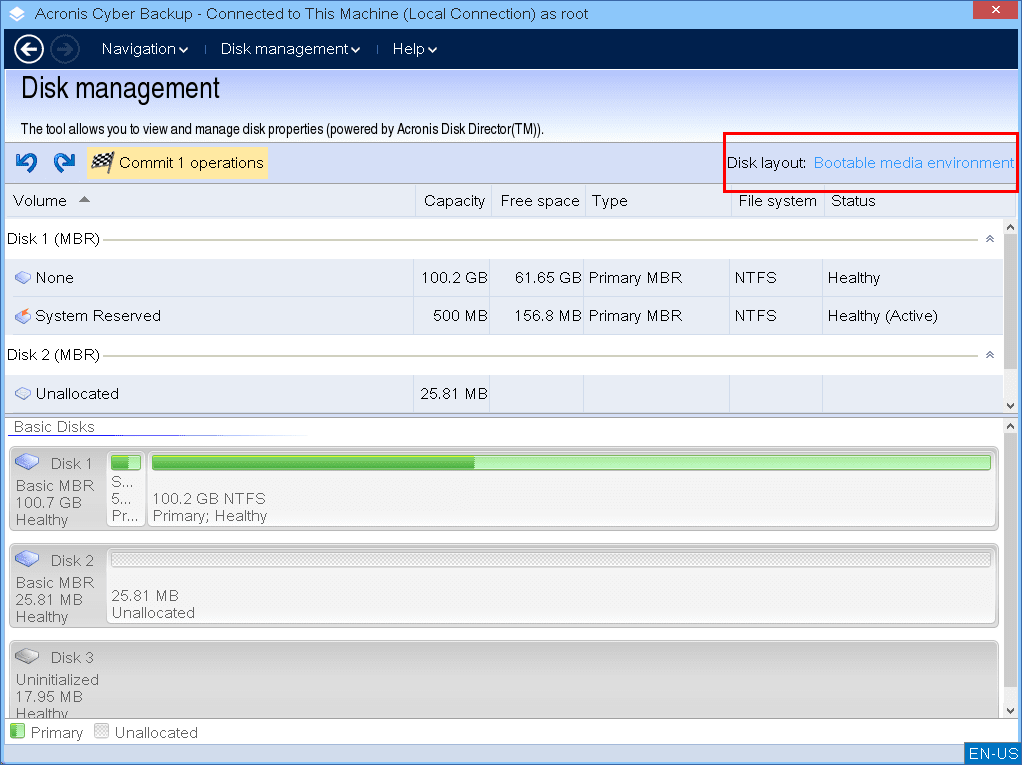This screenshot has width=1022, height=765.
Task: Open the Navigation menu
Action: coord(145,49)
